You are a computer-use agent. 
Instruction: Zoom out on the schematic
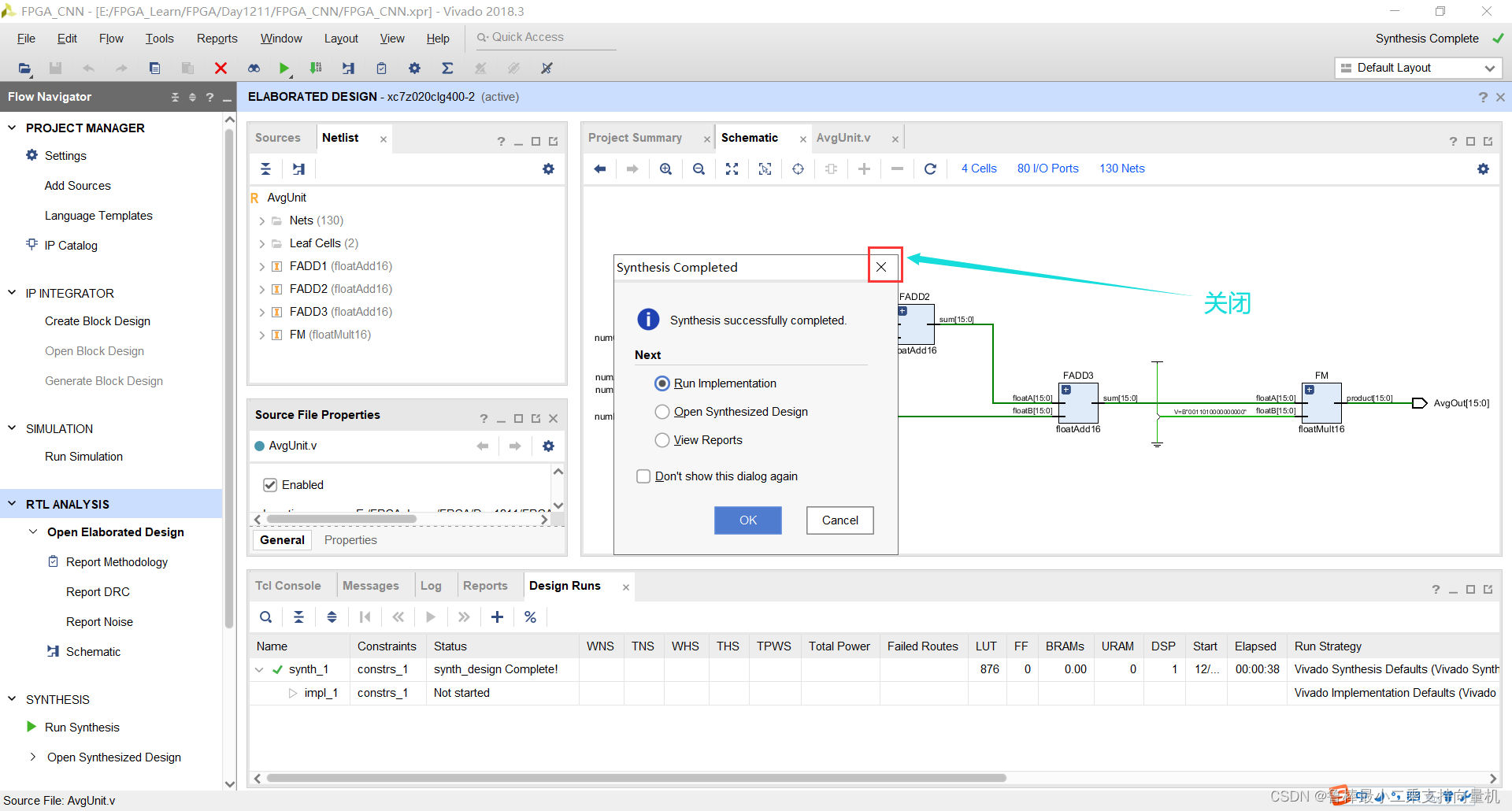coord(699,168)
